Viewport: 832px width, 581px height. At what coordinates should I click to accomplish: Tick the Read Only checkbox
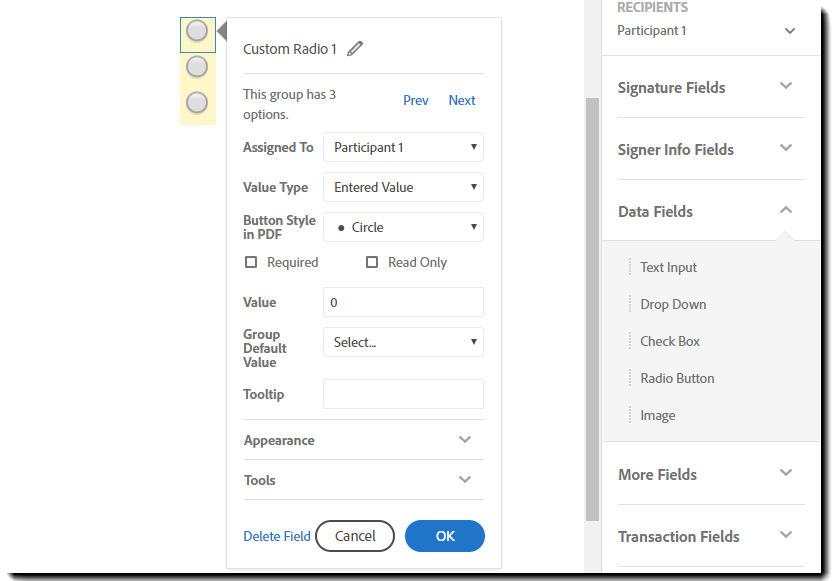click(372, 262)
